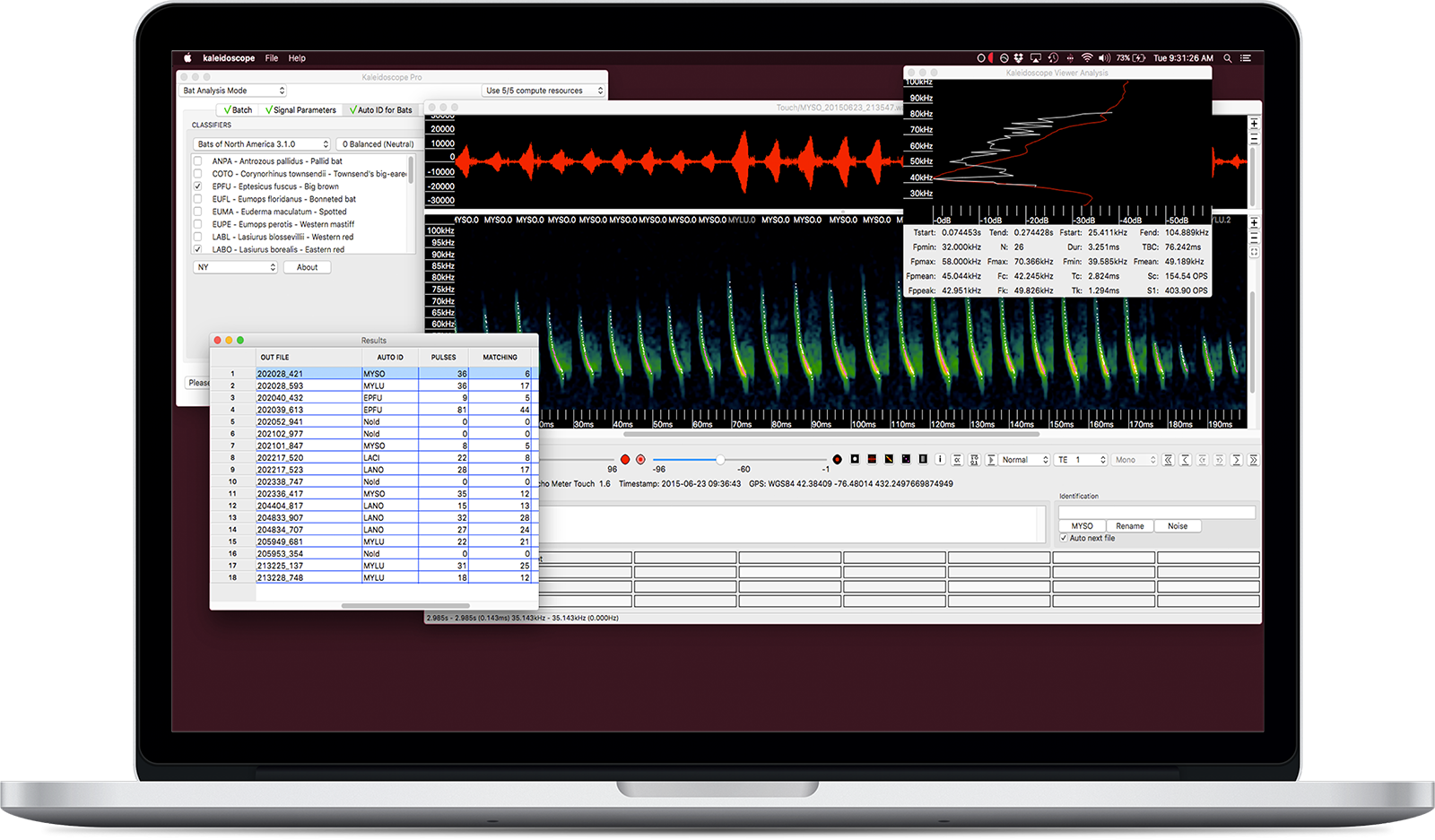This screenshot has width=1435, height=840.
Task: Switch to the Auto ID for Bats tab
Action: [381, 110]
